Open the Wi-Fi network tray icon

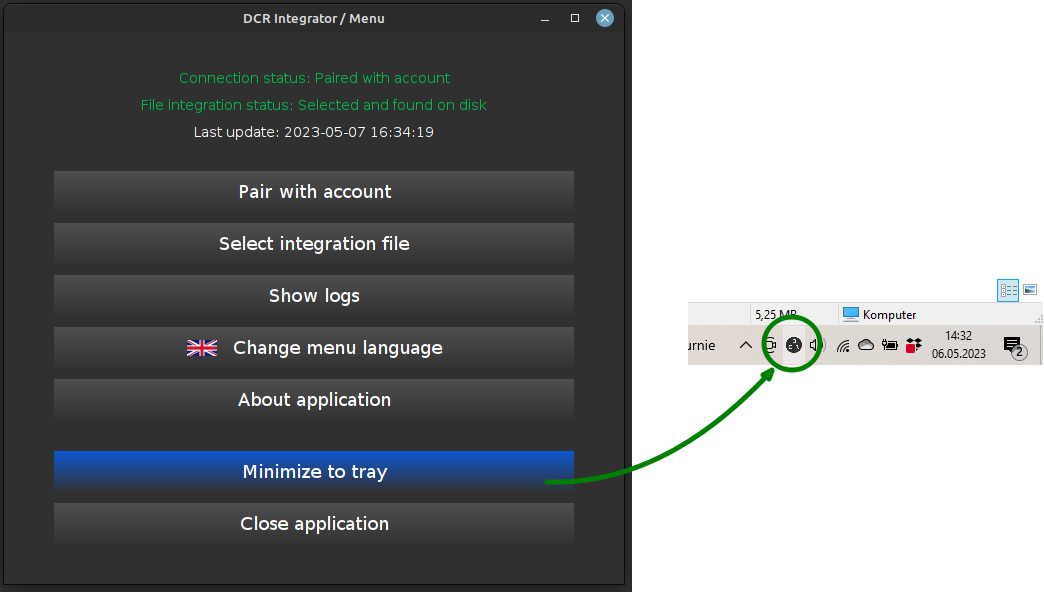click(843, 345)
